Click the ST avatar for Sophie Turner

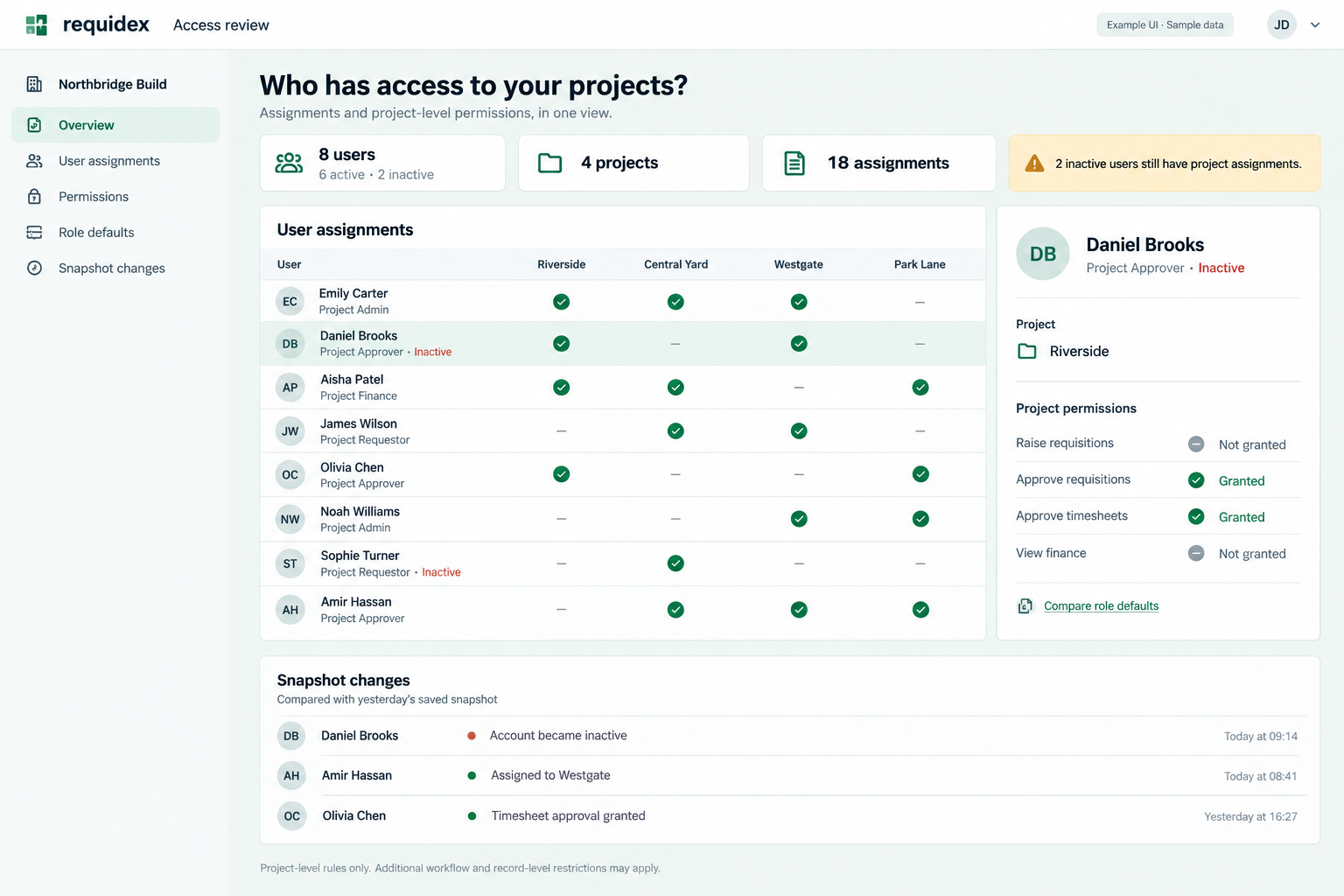290,564
